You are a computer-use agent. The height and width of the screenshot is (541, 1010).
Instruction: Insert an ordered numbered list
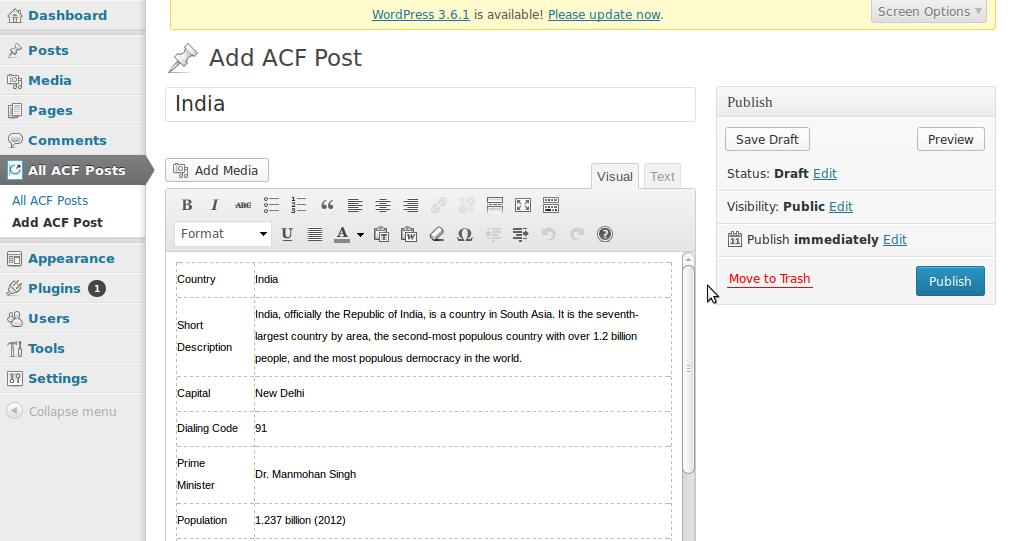pyautogui.click(x=299, y=205)
